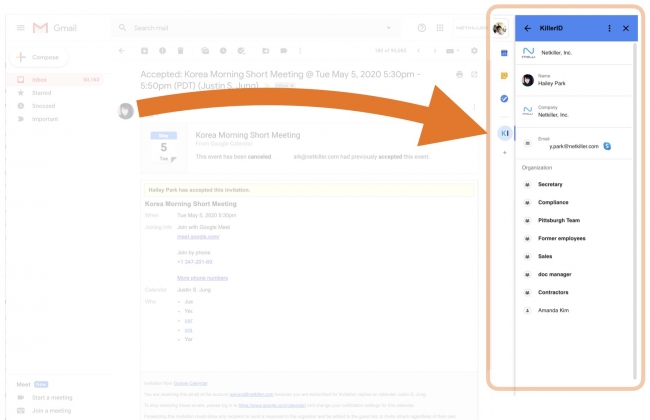Open Google Tasks from the side panel
The image size is (650, 420).
(x=504, y=98)
